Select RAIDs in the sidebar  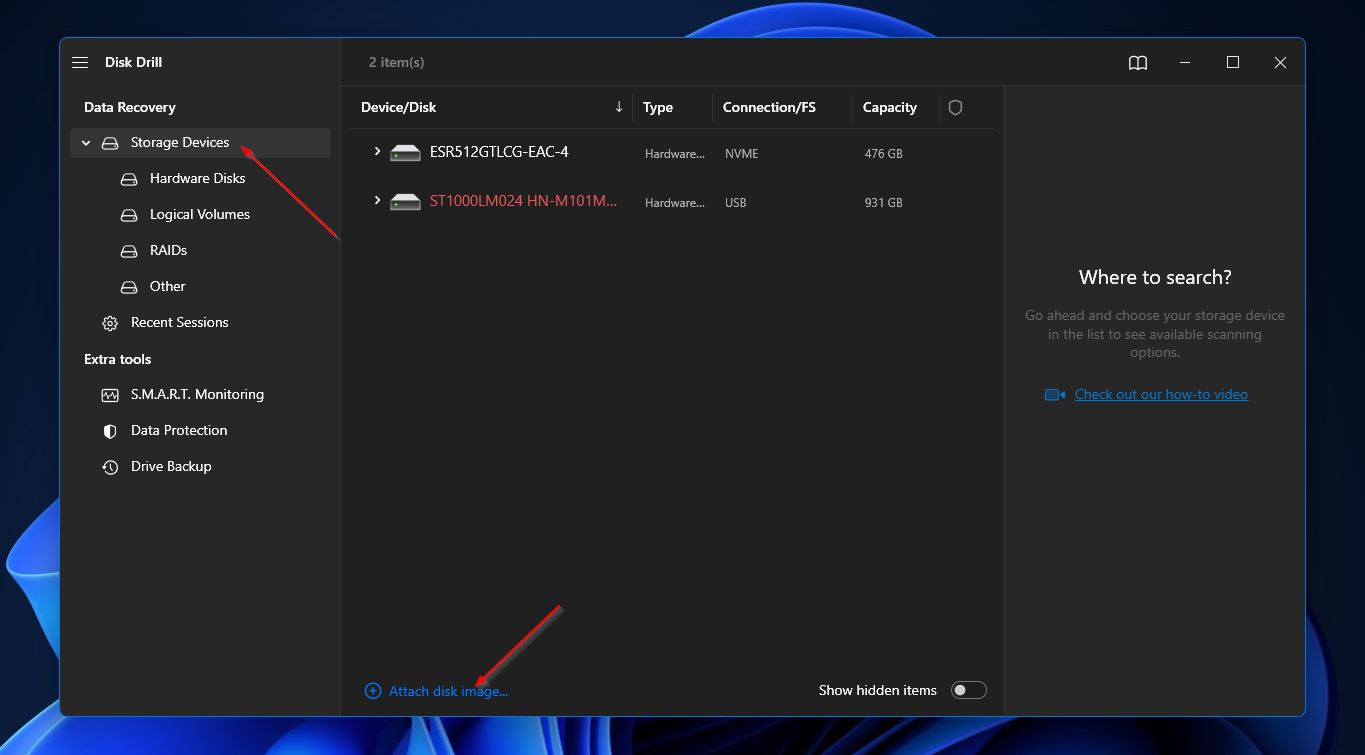(168, 250)
